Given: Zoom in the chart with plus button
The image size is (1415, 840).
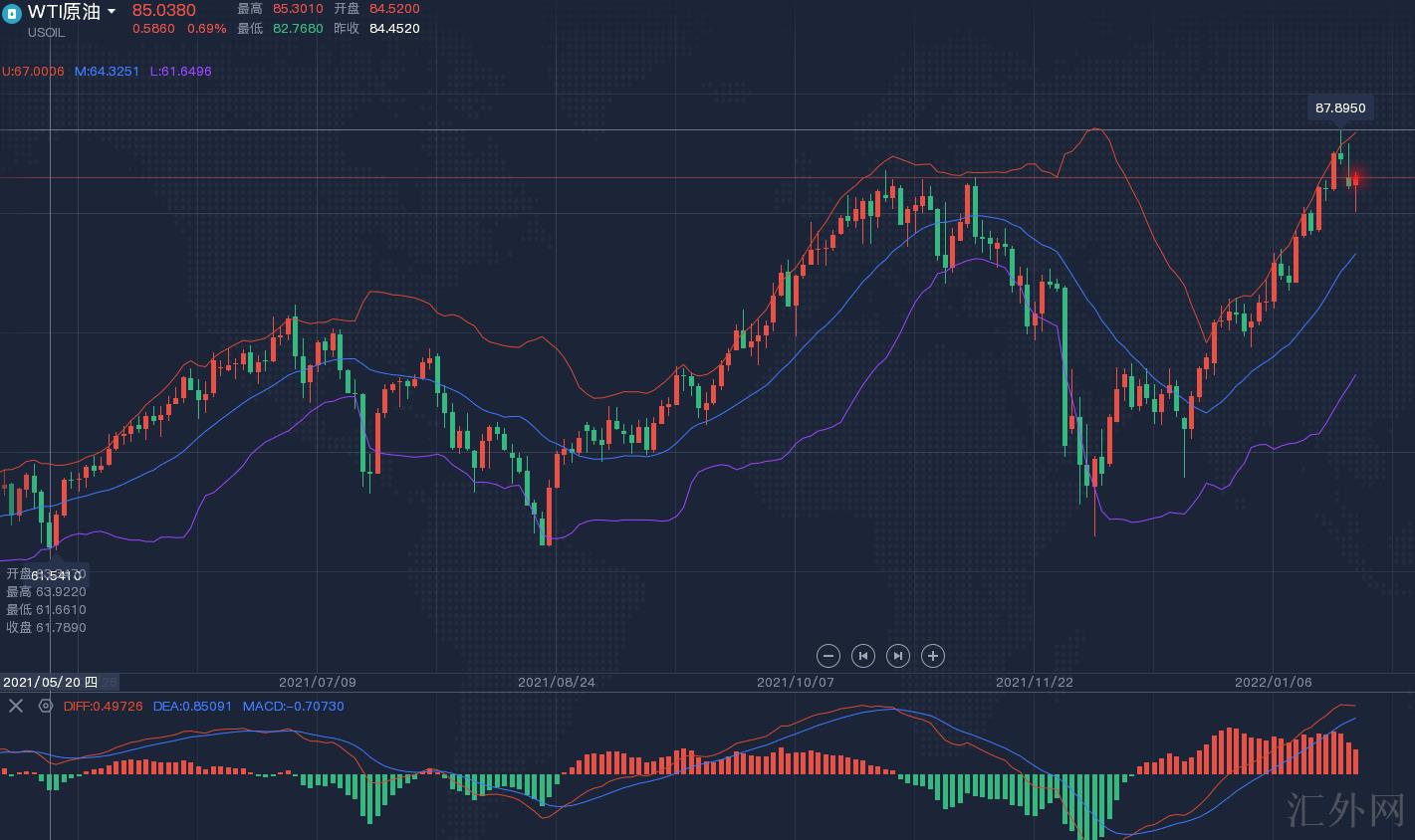Looking at the screenshot, I should click(x=933, y=656).
